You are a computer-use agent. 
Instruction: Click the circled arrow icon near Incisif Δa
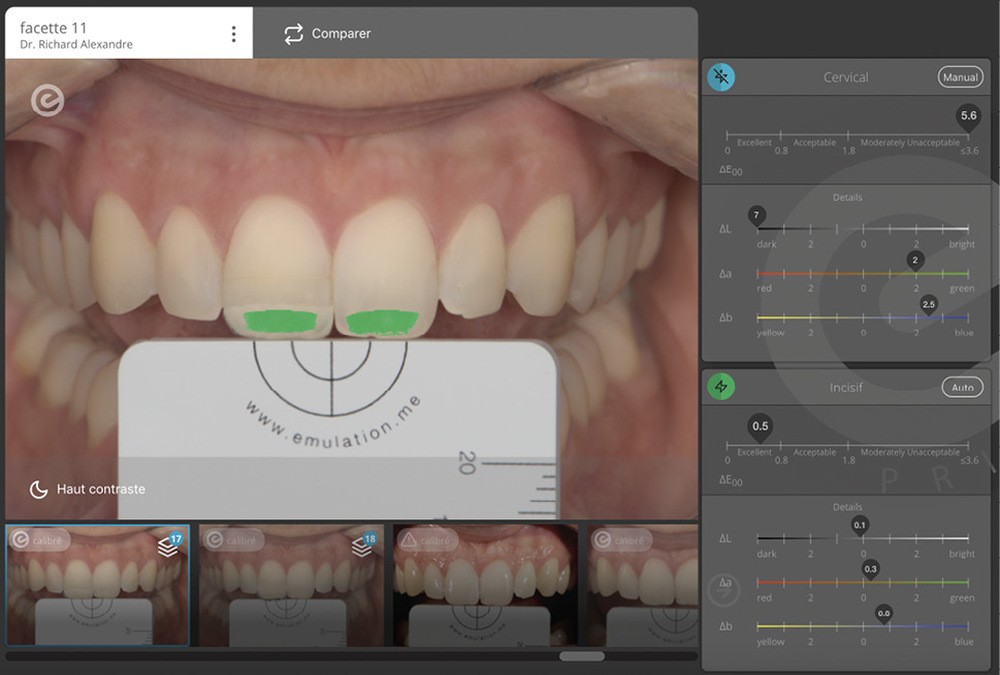tap(723, 590)
